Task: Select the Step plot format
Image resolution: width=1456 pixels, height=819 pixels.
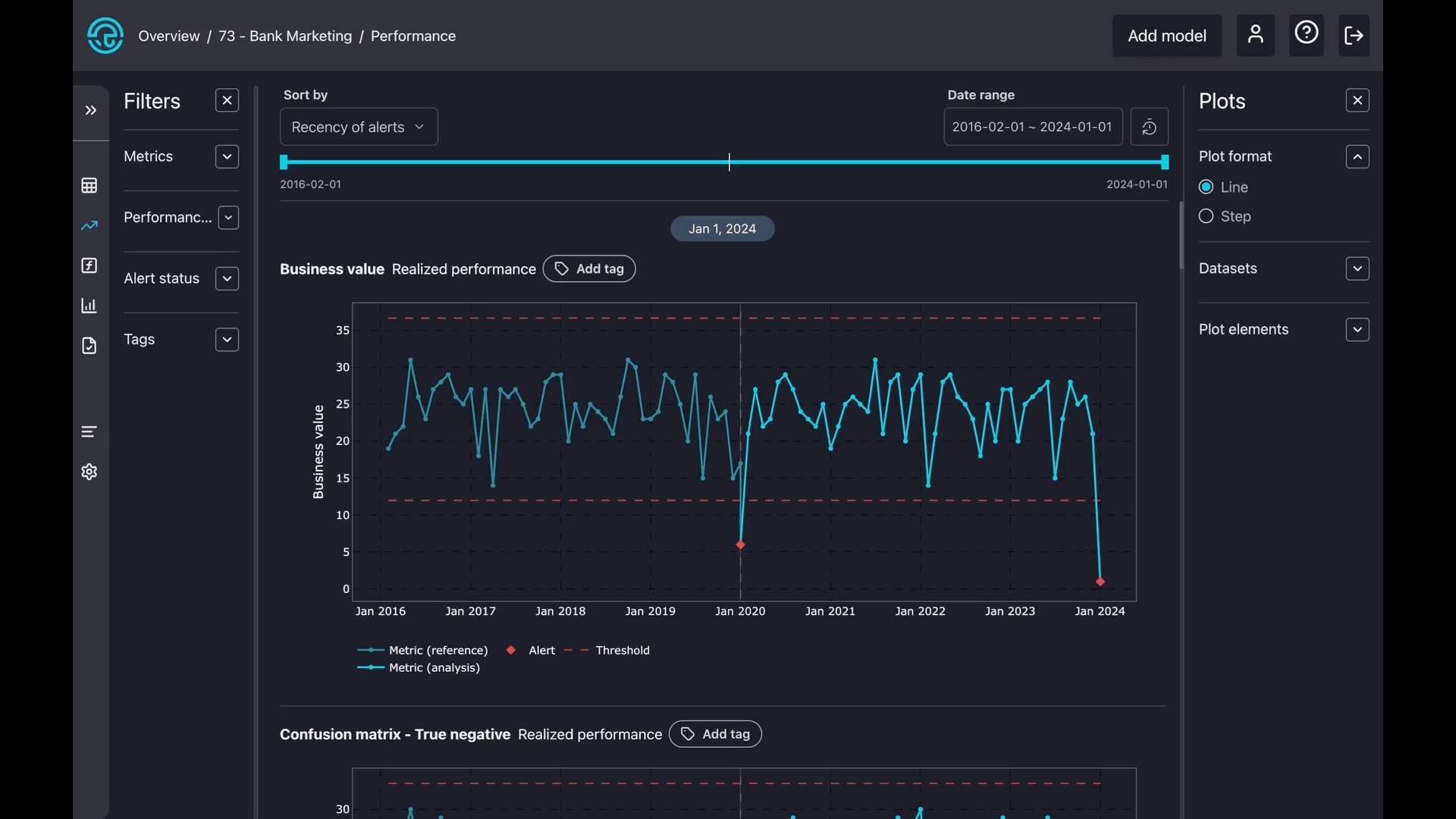Action: point(1206,217)
